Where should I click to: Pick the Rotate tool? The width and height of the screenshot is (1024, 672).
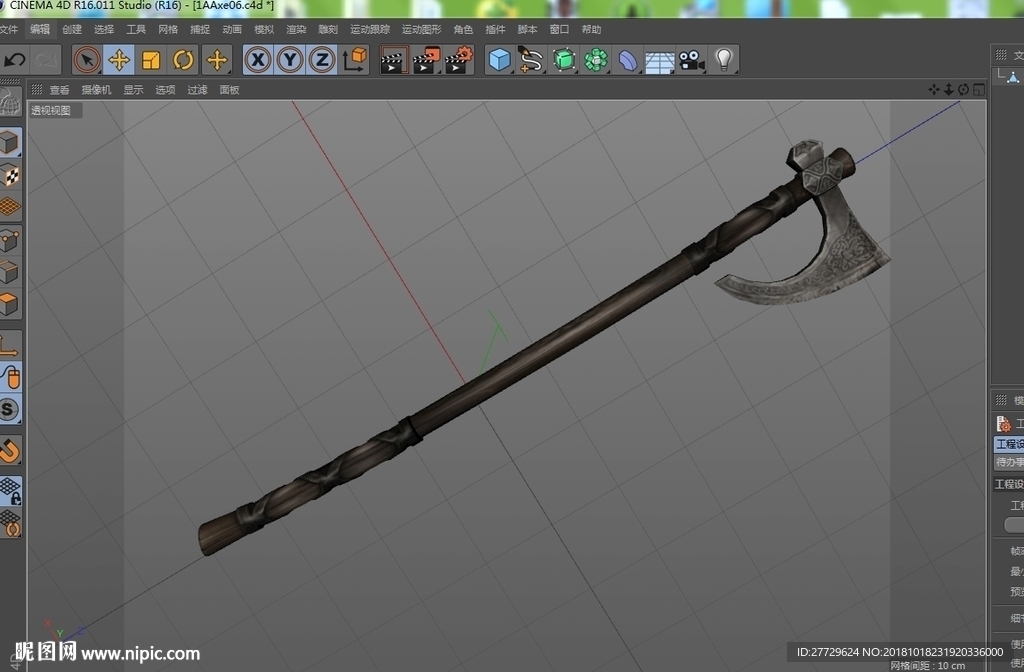(184, 60)
